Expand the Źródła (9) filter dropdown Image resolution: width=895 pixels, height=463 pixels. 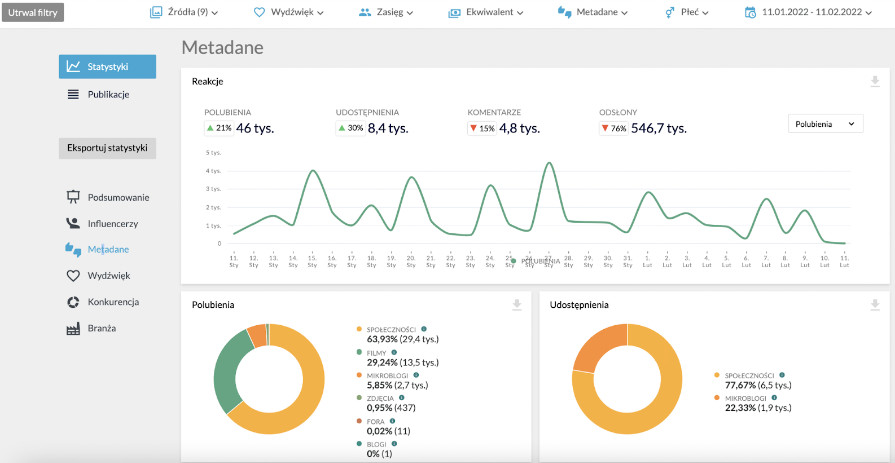(184, 13)
